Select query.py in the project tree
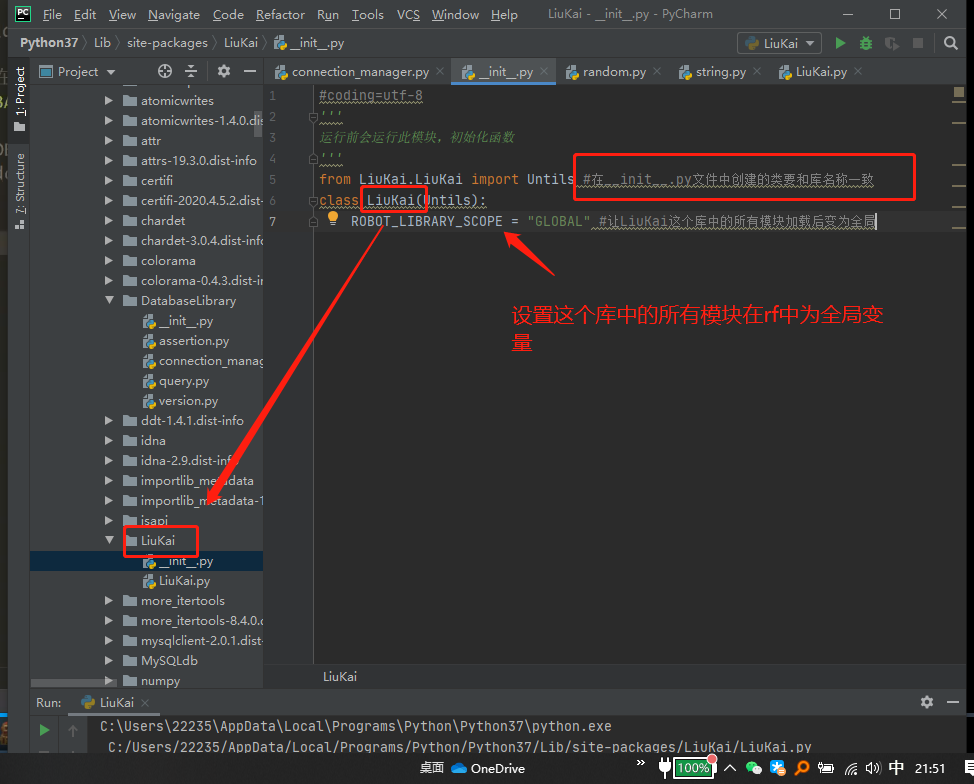The width and height of the screenshot is (974, 784). pos(184,381)
